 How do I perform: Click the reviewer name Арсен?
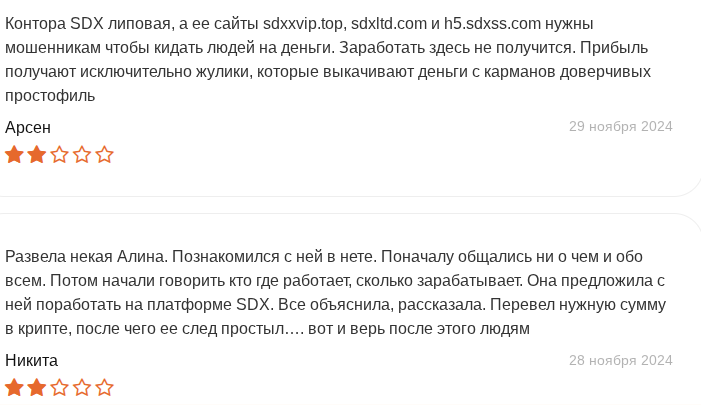(x=28, y=127)
